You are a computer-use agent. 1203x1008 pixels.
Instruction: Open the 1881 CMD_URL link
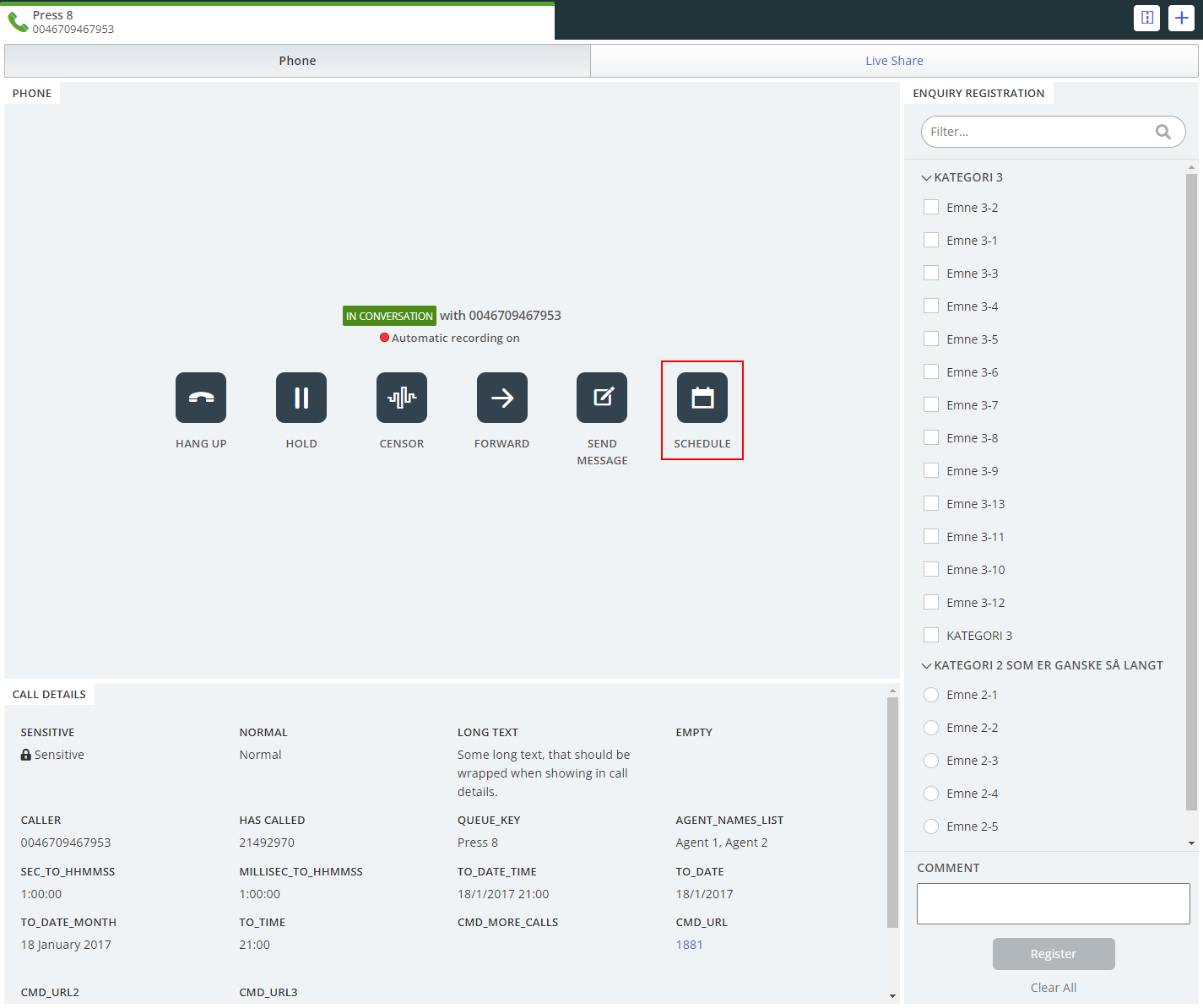689,945
